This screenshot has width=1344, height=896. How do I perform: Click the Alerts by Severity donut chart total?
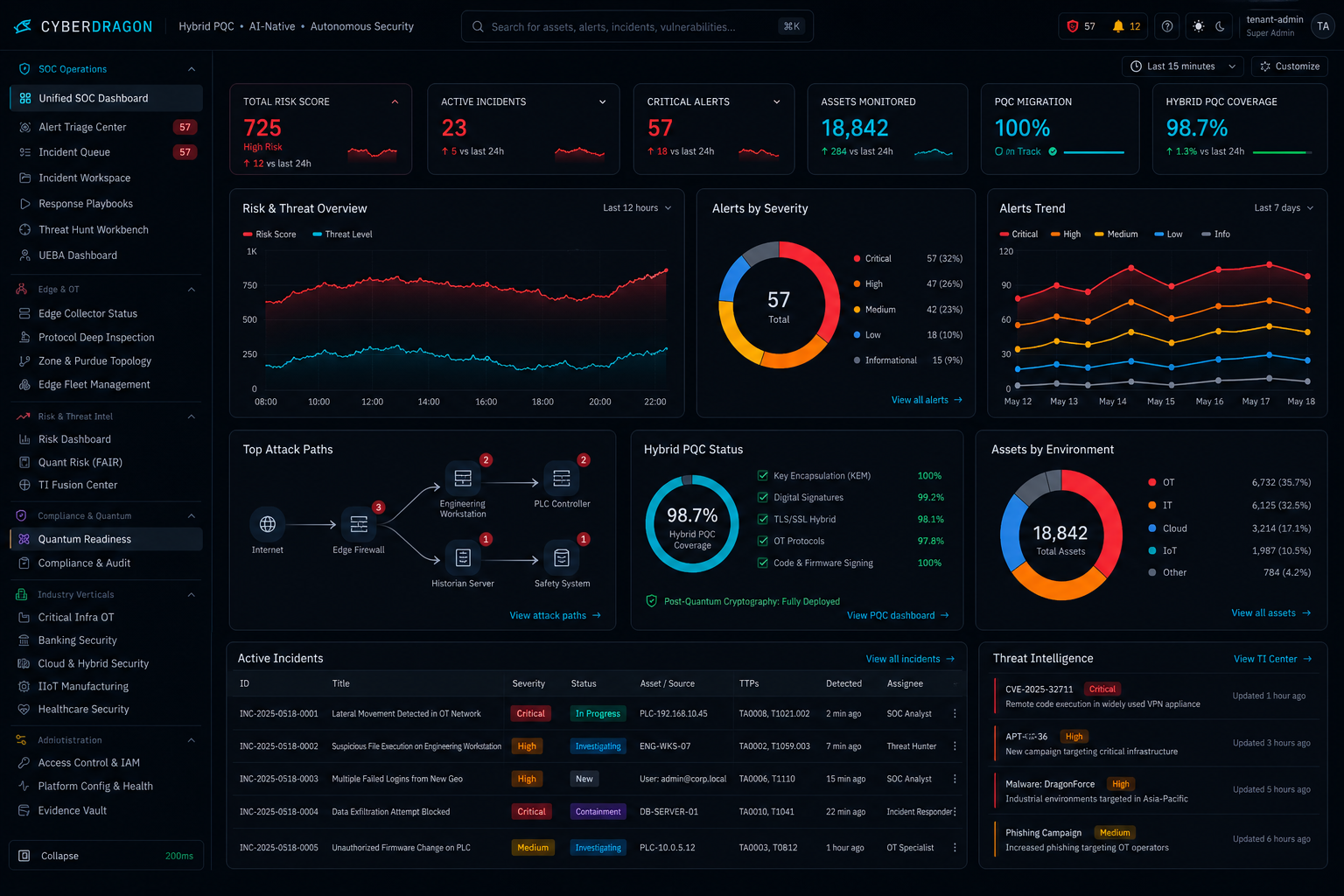point(779,306)
